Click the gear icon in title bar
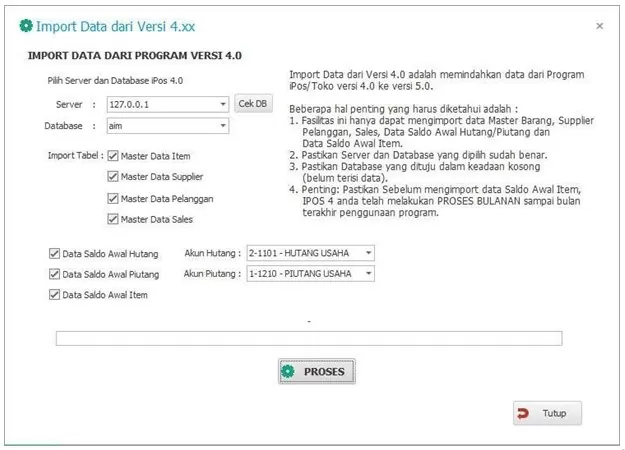This screenshot has height=450, width=625. click(26, 25)
